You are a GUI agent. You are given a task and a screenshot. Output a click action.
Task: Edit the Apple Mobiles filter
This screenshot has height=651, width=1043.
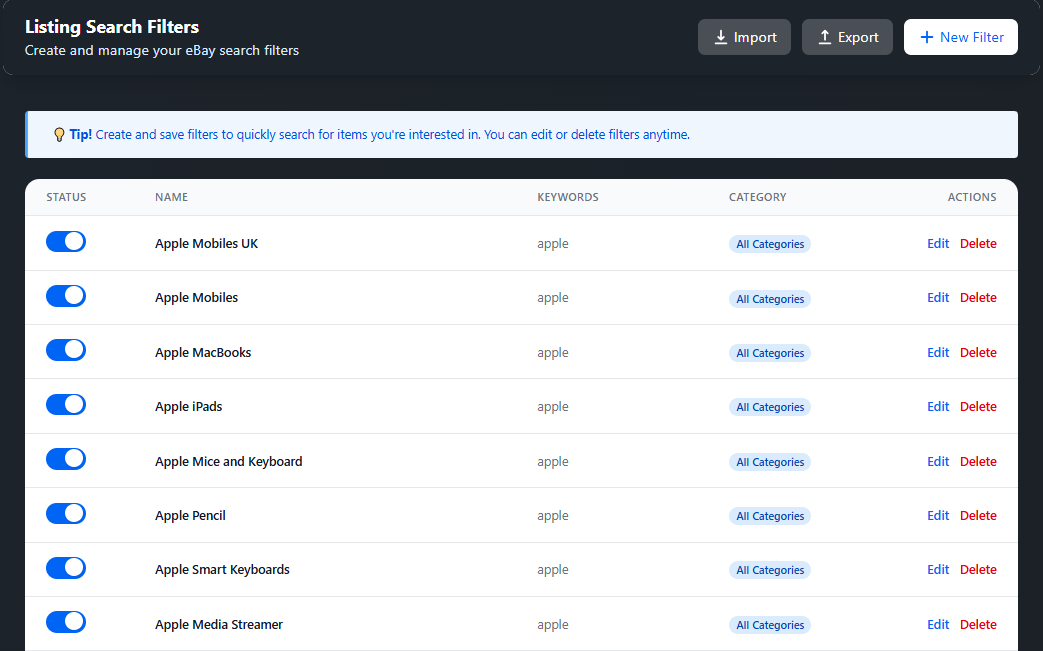click(938, 298)
